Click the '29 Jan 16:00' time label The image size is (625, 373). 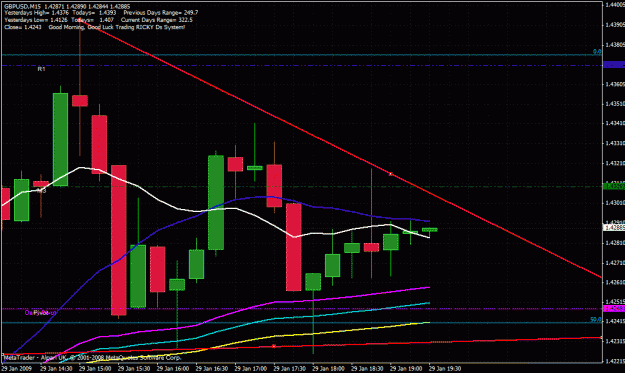click(173, 369)
